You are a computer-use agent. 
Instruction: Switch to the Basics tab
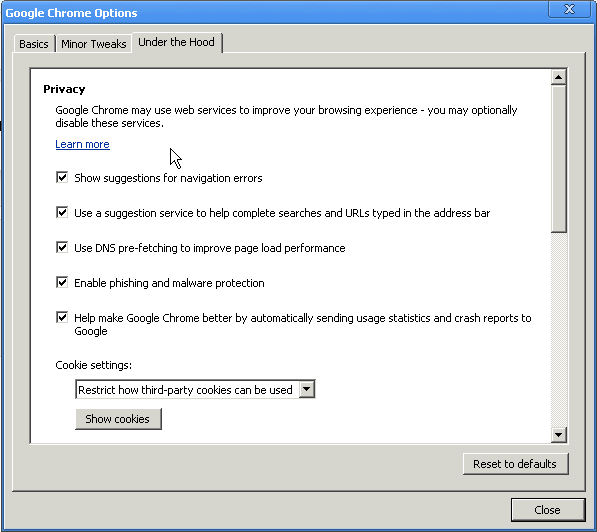(x=34, y=44)
